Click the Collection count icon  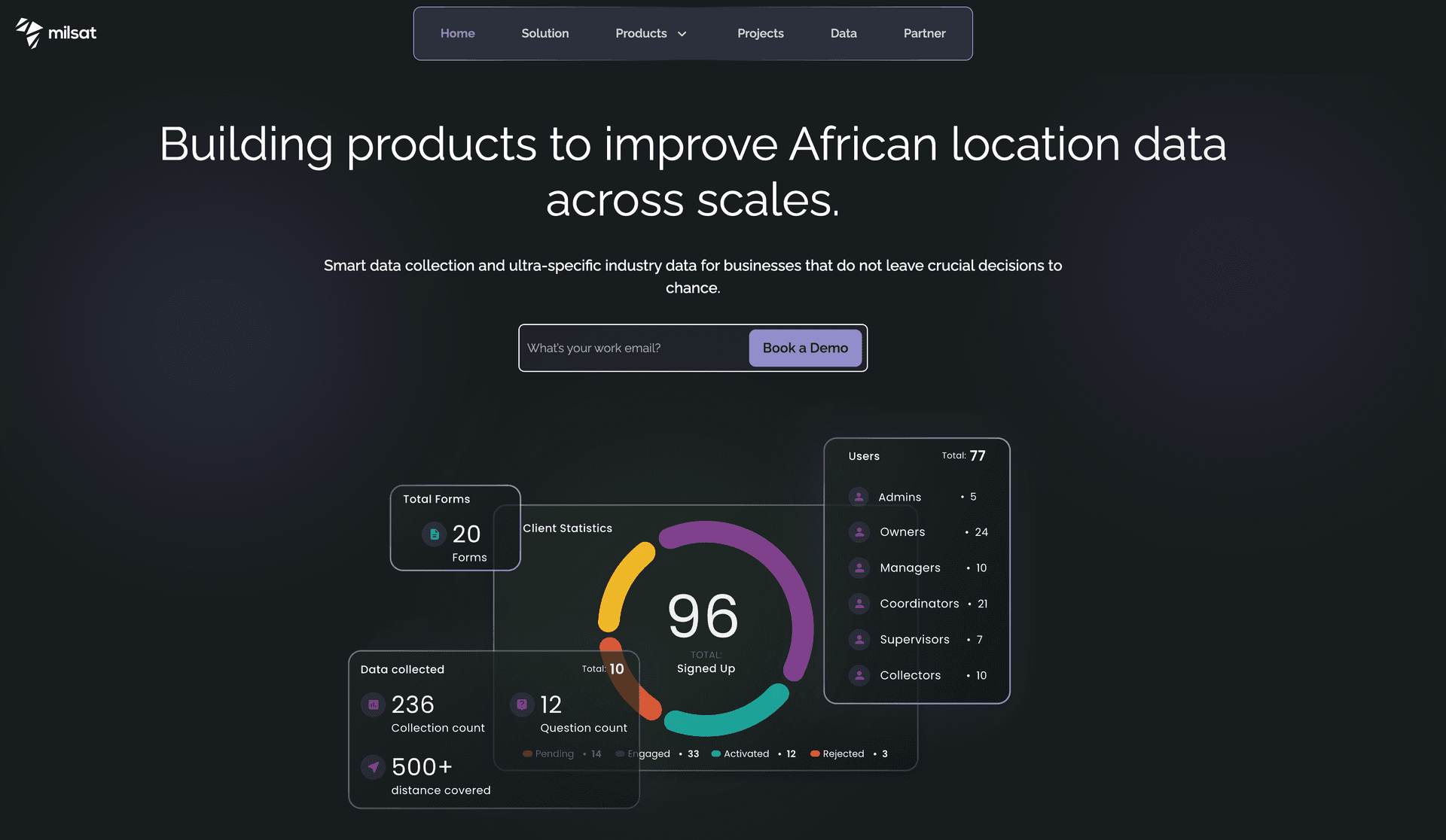(373, 705)
